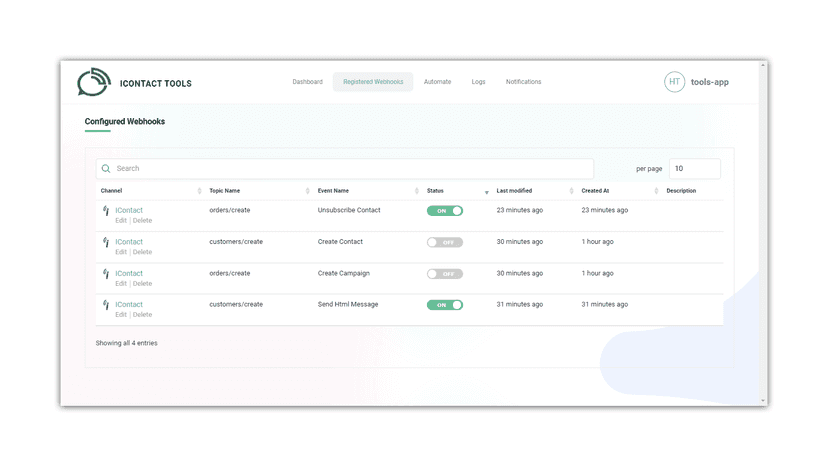
Task: Open IContact link in Unsubscribe Contact row
Action: [x=129, y=210]
